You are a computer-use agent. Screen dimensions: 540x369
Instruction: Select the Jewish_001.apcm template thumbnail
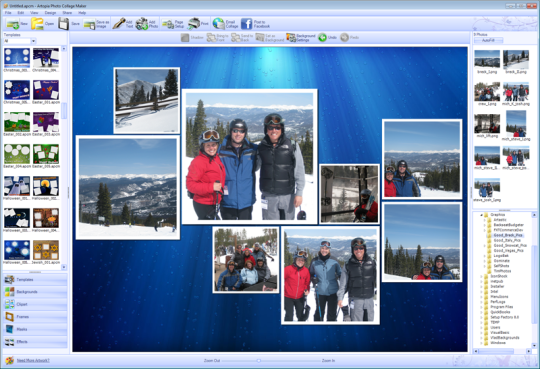46,250
